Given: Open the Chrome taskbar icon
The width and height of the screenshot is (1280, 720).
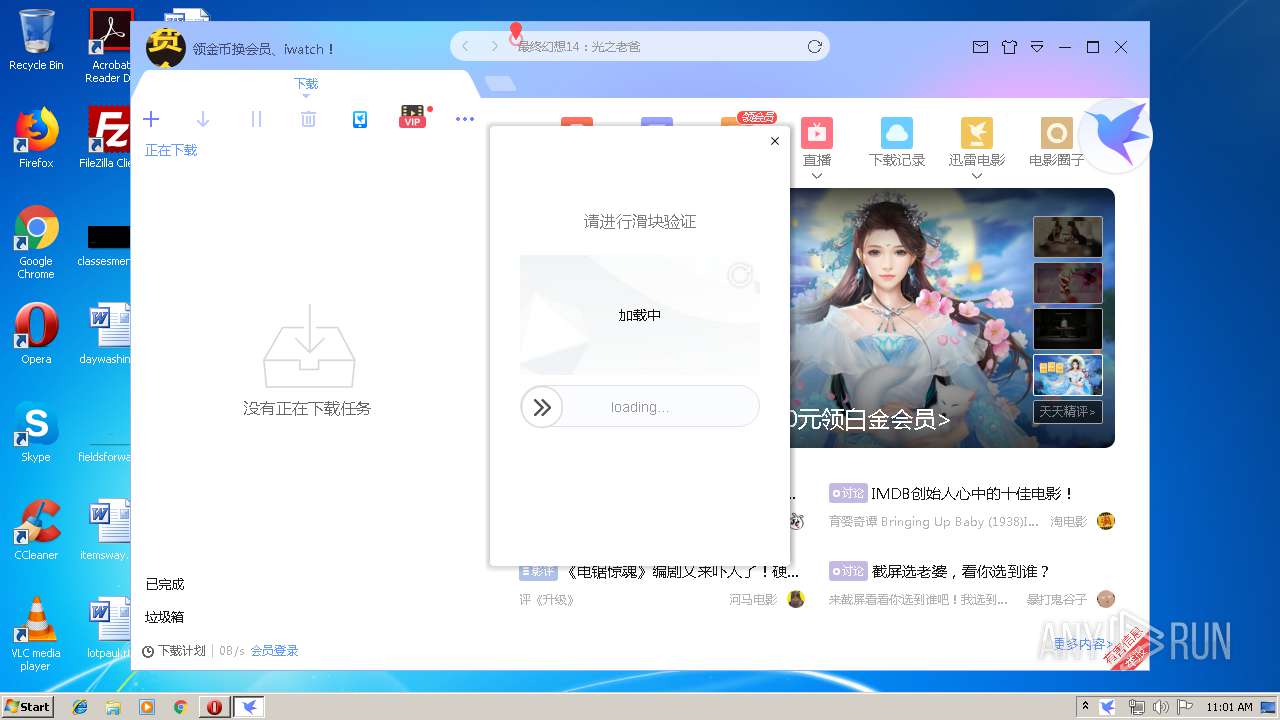Looking at the screenshot, I should 180,707.
